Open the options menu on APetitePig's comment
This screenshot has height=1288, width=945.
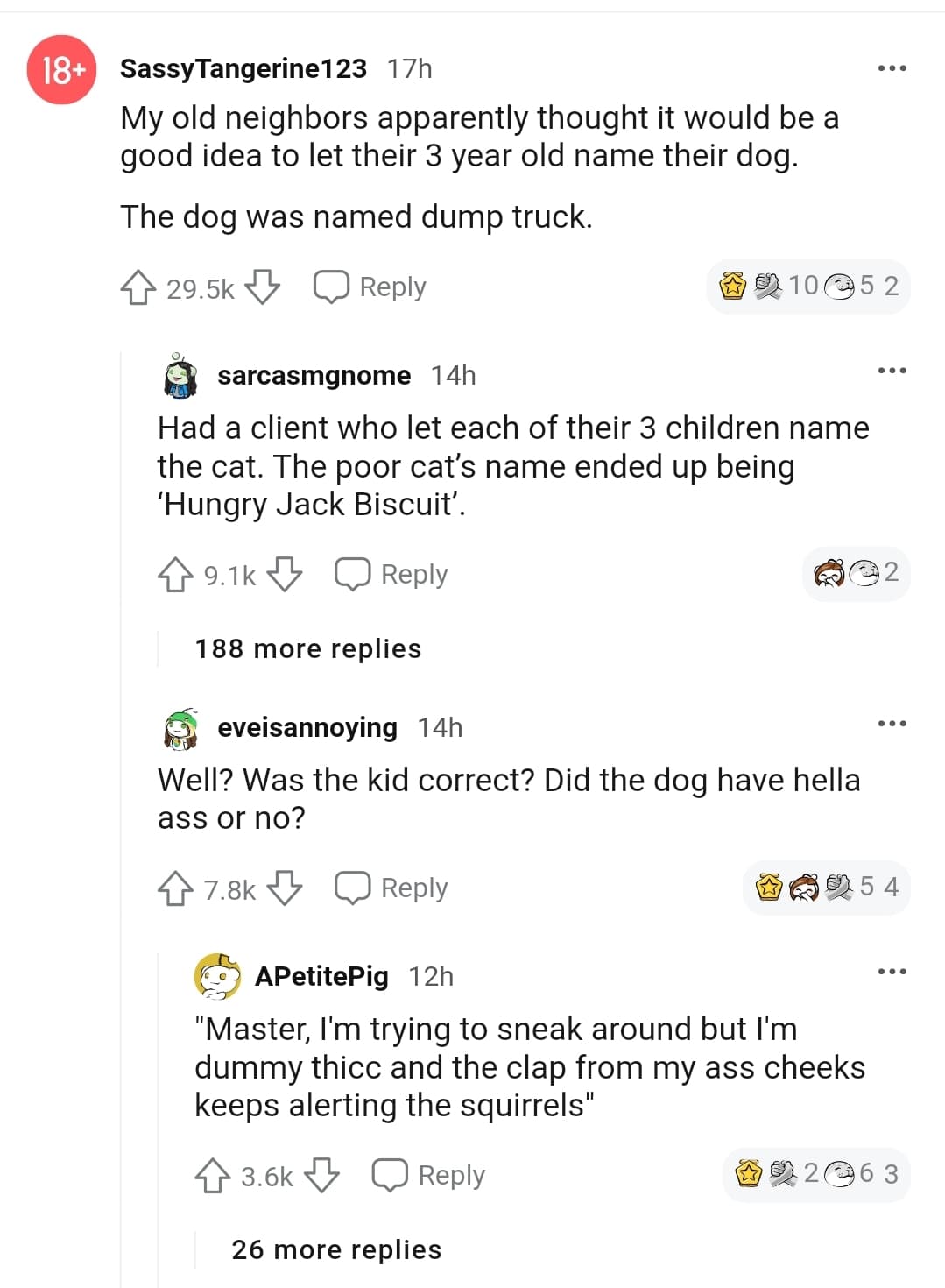(x=892, y=971)
